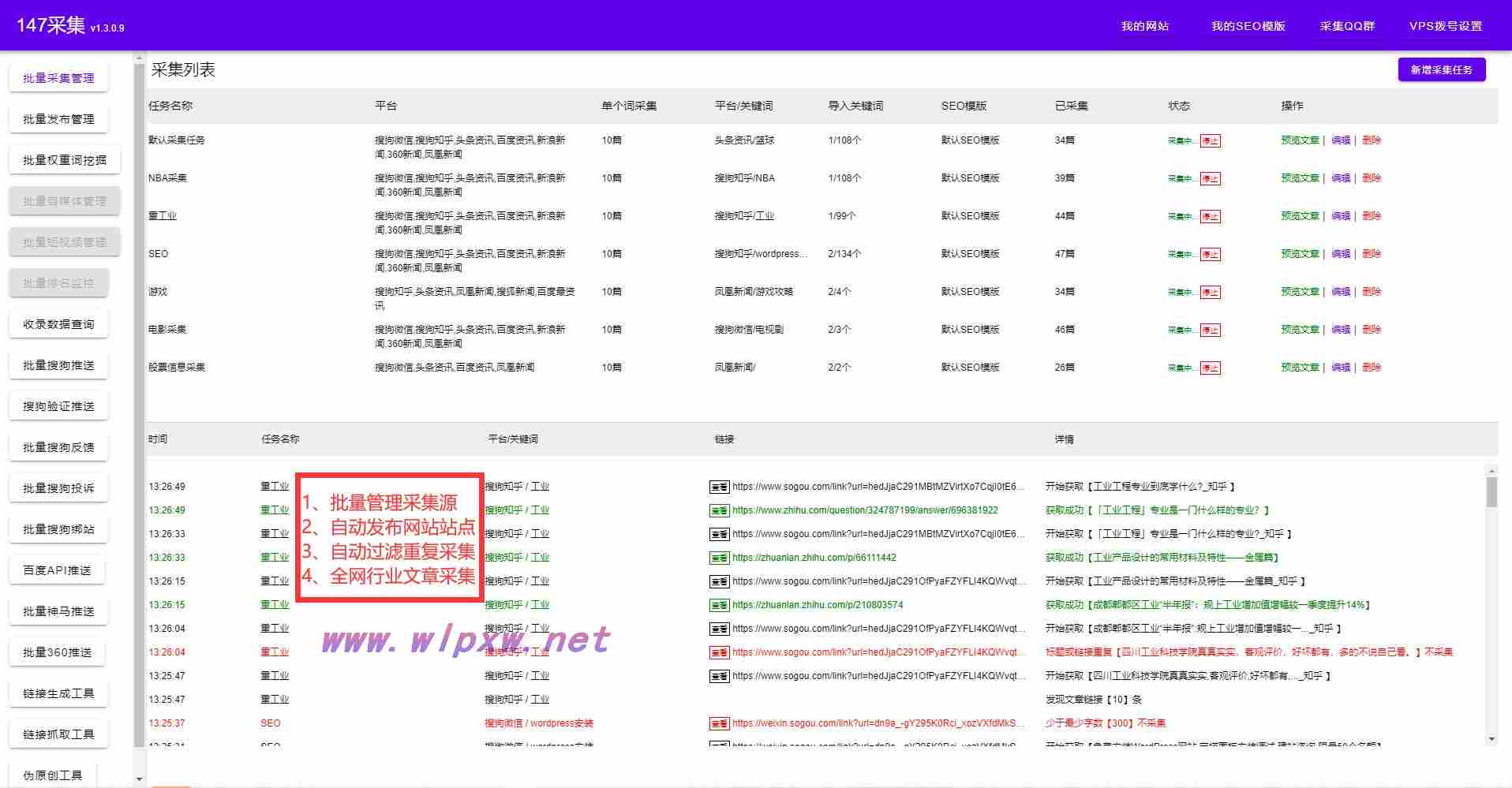Select 搜狗验证推送 sidebar item
1512x788 pixels.
click(x=58, y=406)
